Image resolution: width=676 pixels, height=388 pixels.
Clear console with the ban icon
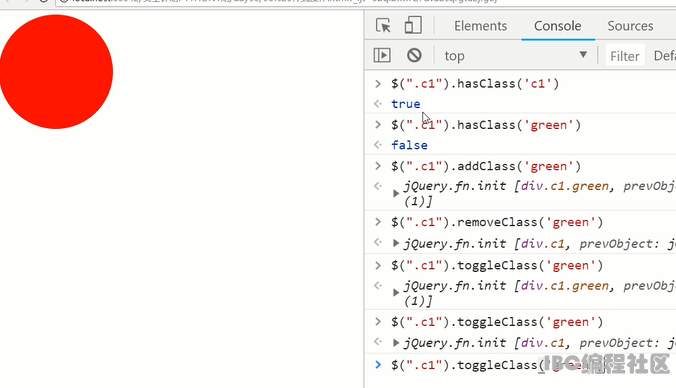tap(414, 55)
